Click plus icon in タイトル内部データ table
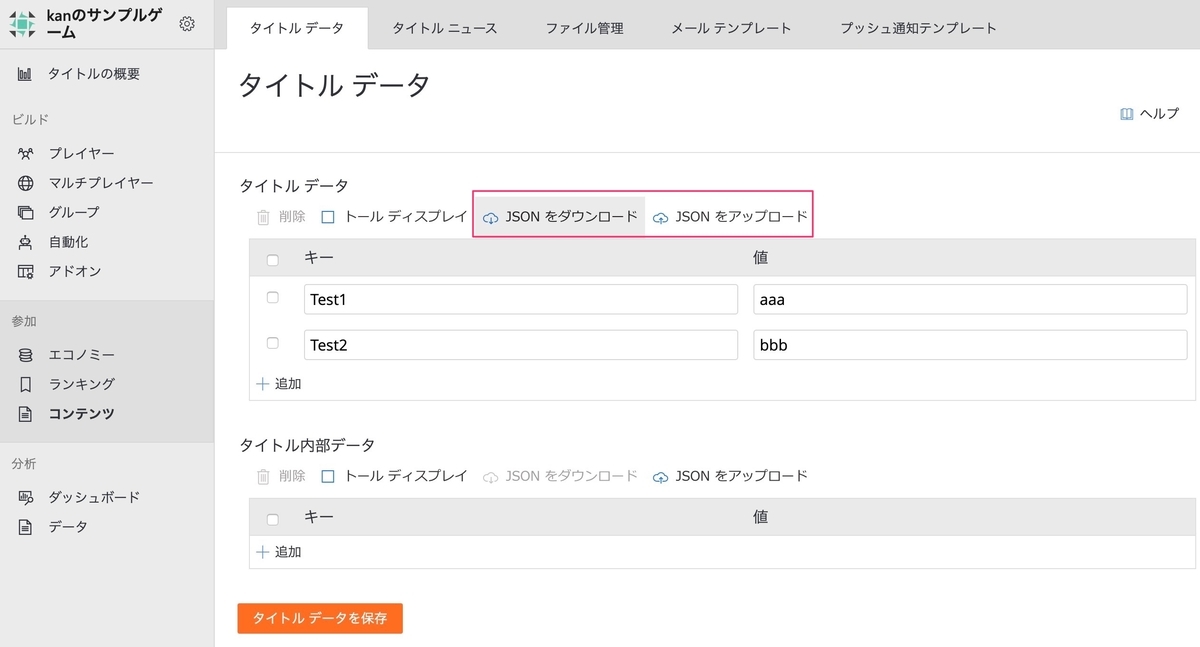1200x647 pixels. coord(263,552)
